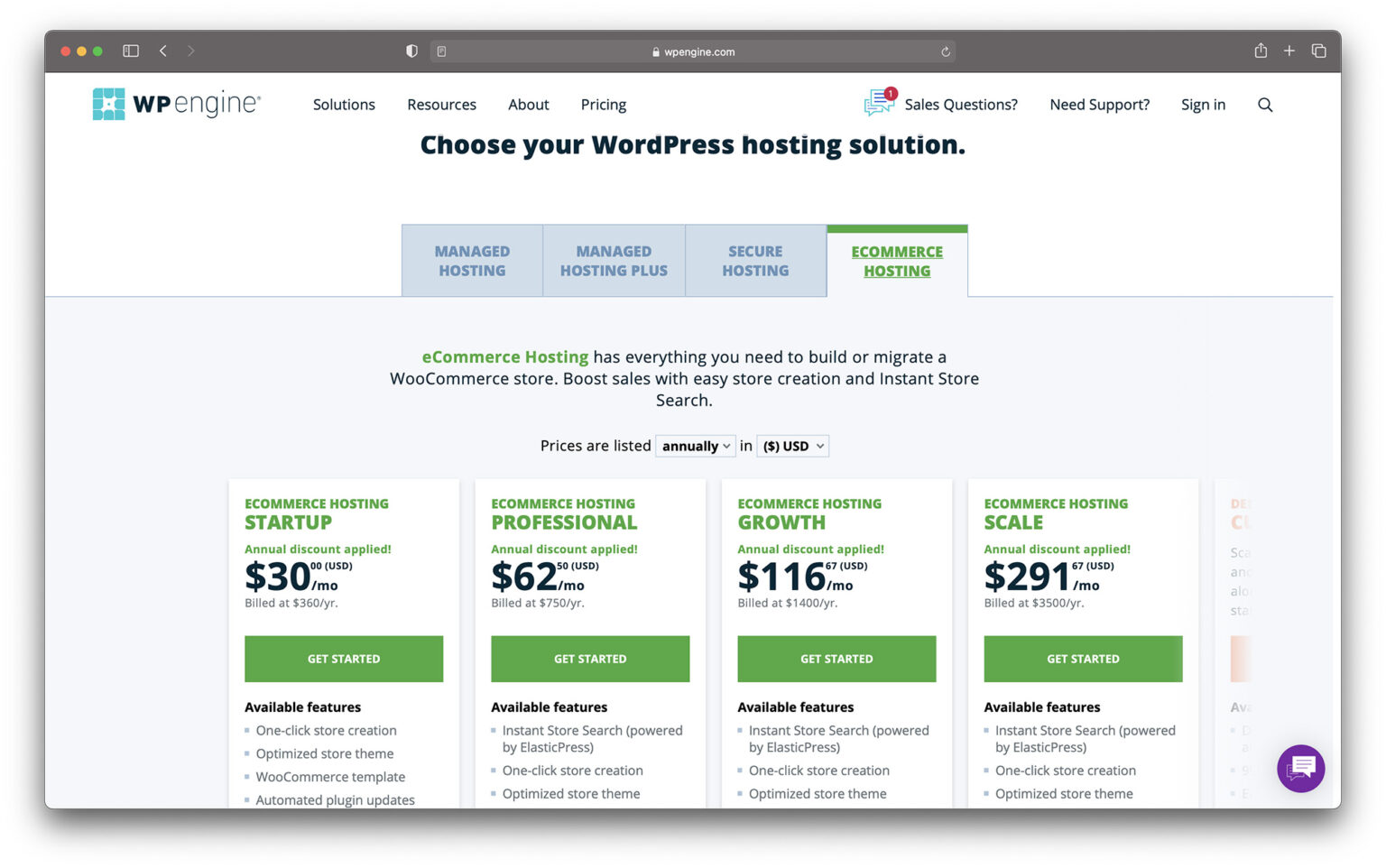
Task: Open the annually billing dropdown
Action: 695,446
